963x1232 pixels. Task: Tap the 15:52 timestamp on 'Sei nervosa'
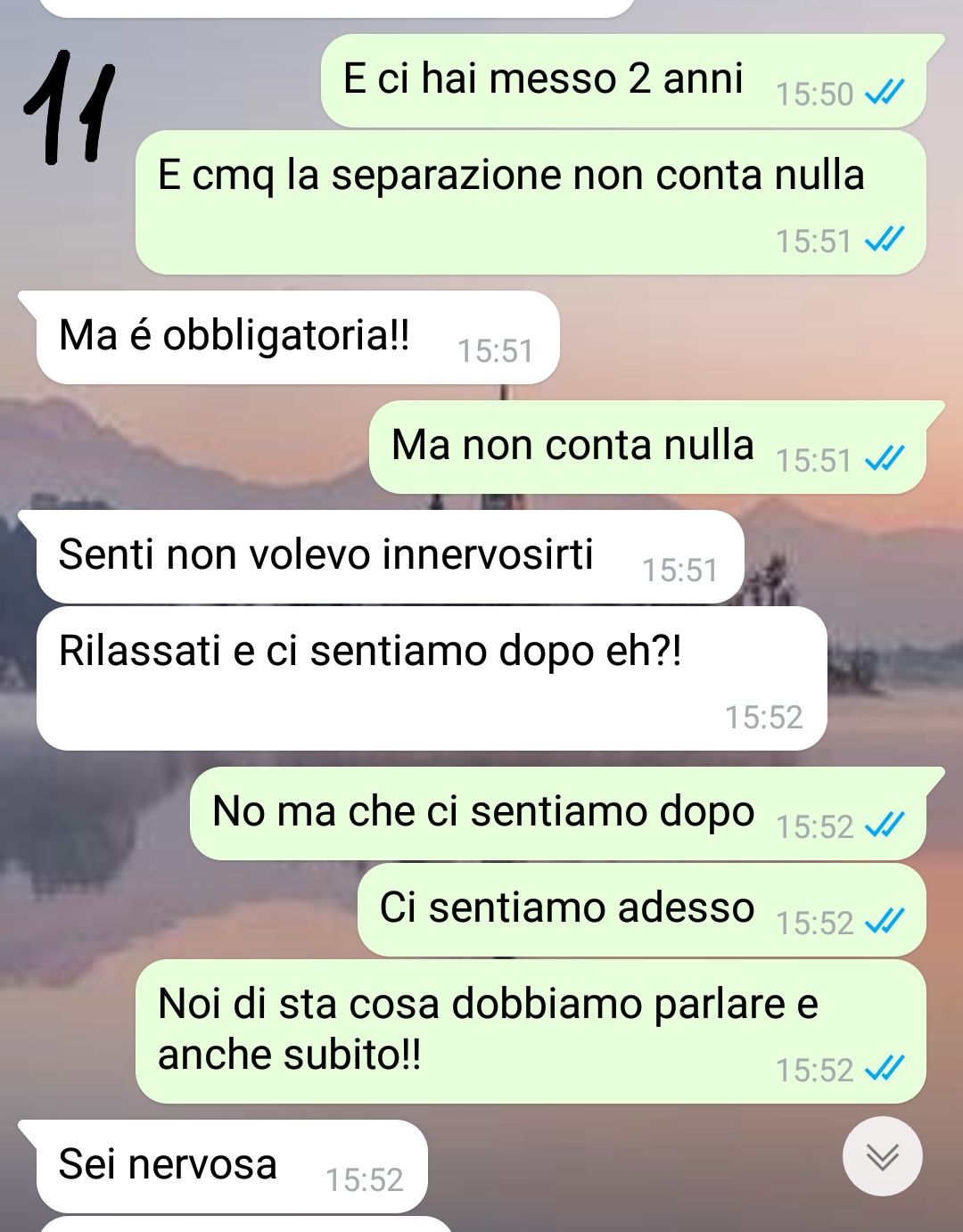click(365, 1179)
